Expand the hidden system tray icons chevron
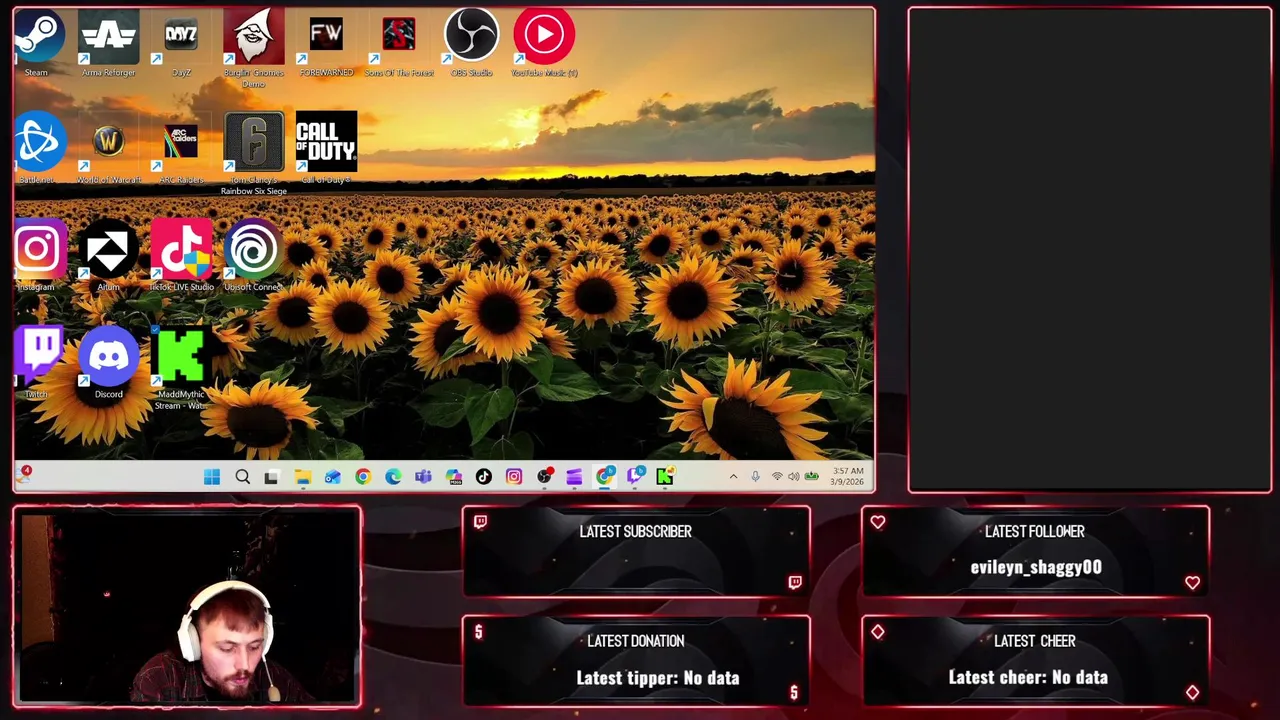The image size is (1280, 720). coord(733,477)
